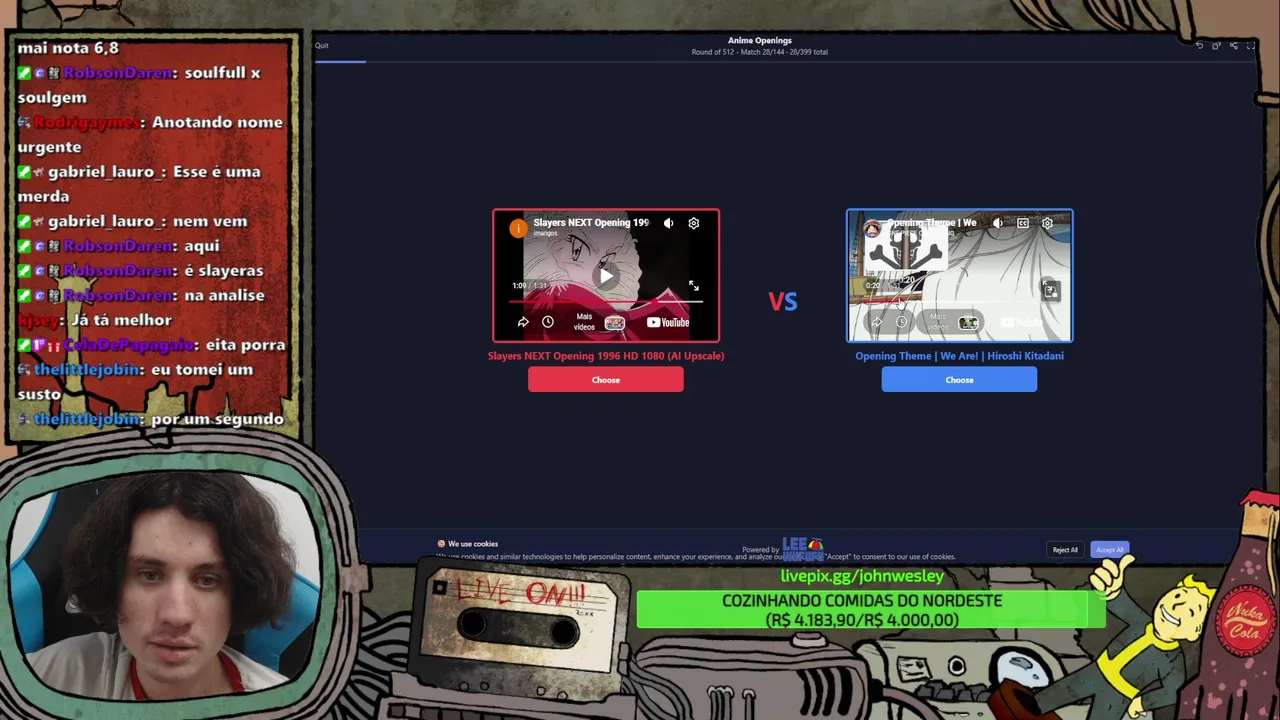Mute the We Are! video audio

click(997, 223)
